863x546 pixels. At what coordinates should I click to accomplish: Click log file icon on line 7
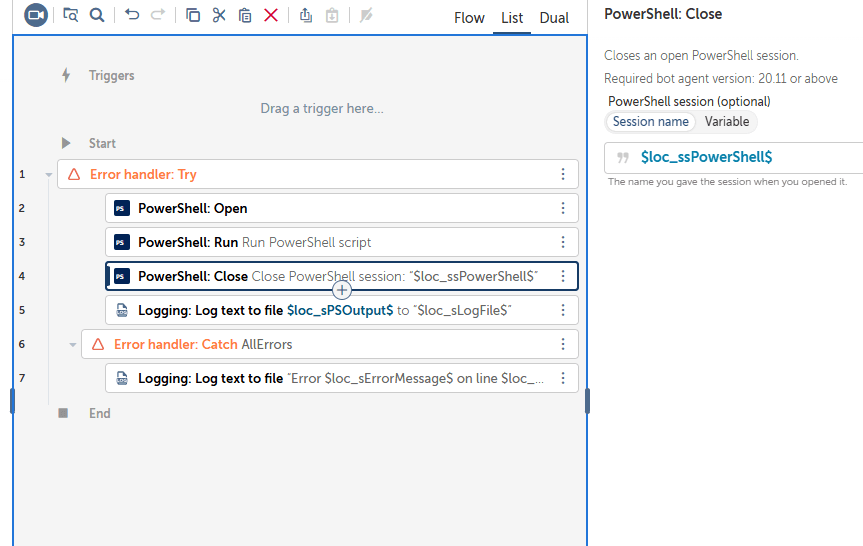[x=122, y=378]
